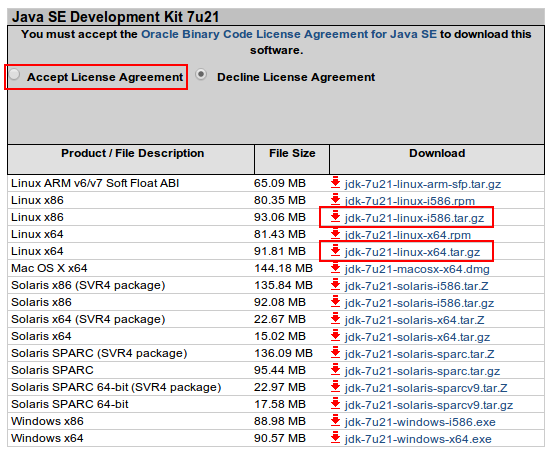The image size is (551, 452).
Task: Click download icon for jdk-7u21-solaris-sparc.tar.Z
Action: 336,353
